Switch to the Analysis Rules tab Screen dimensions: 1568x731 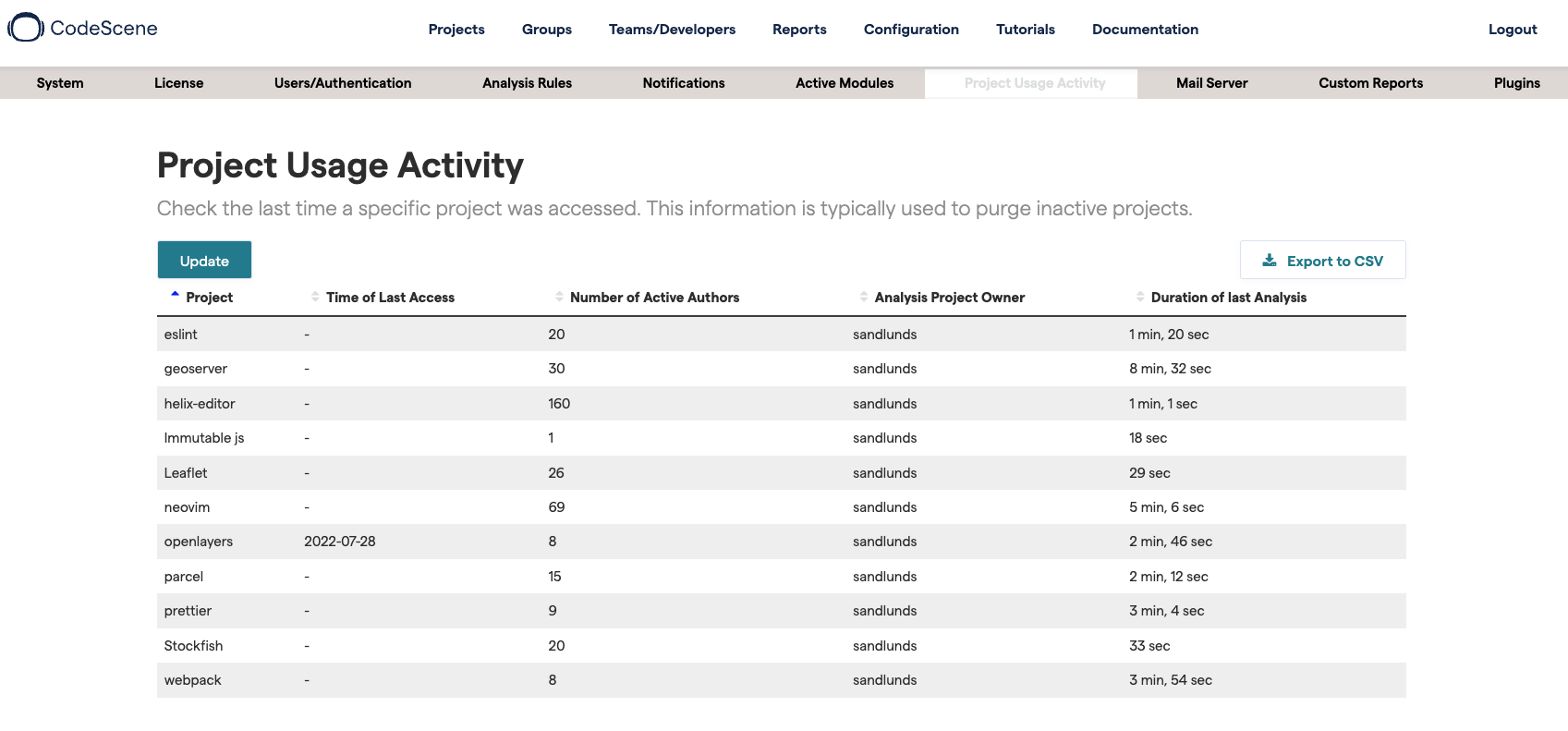pyautogui.click(x=527, y=83)
